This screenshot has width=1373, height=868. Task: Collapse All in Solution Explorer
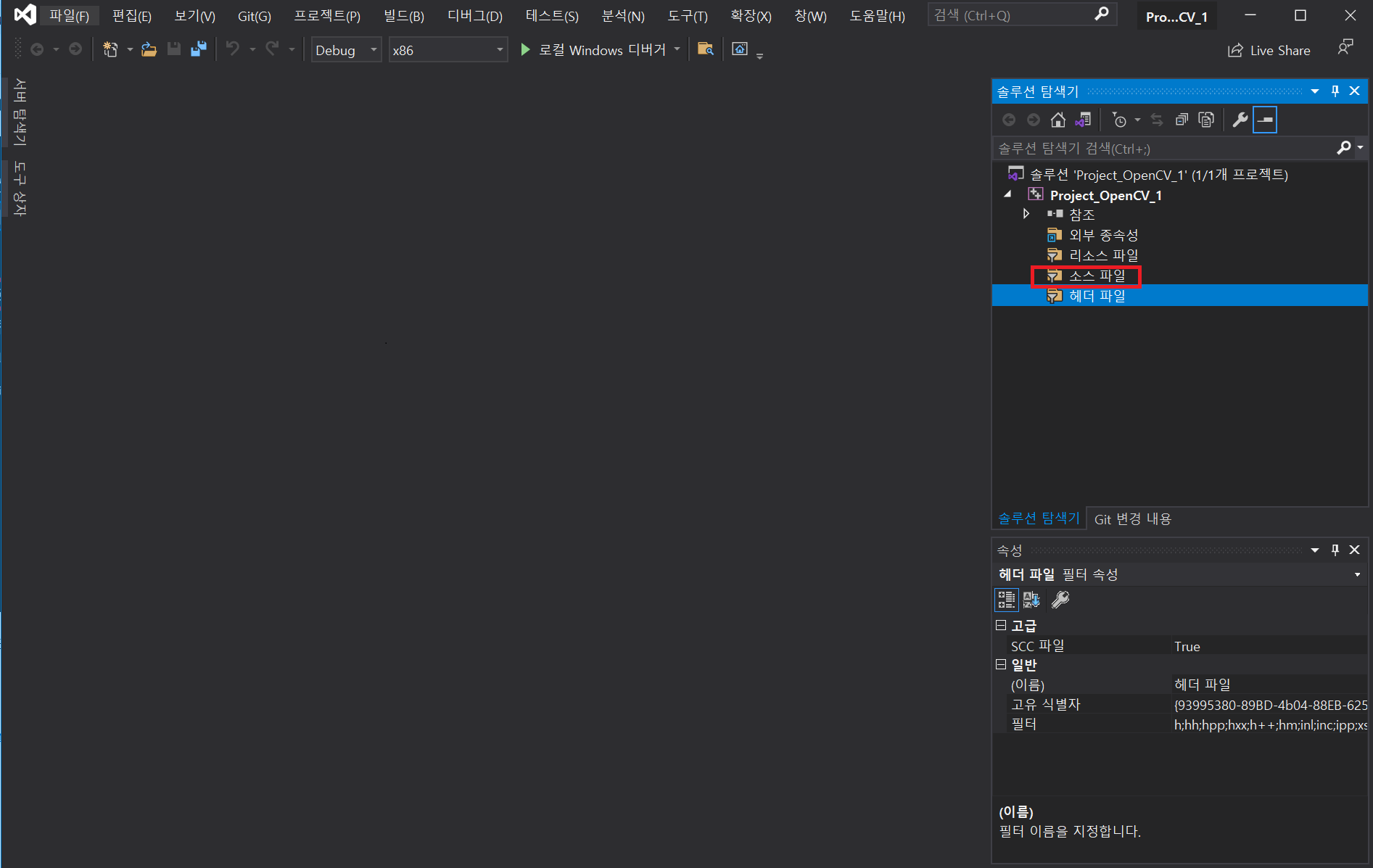[1182, 120]
